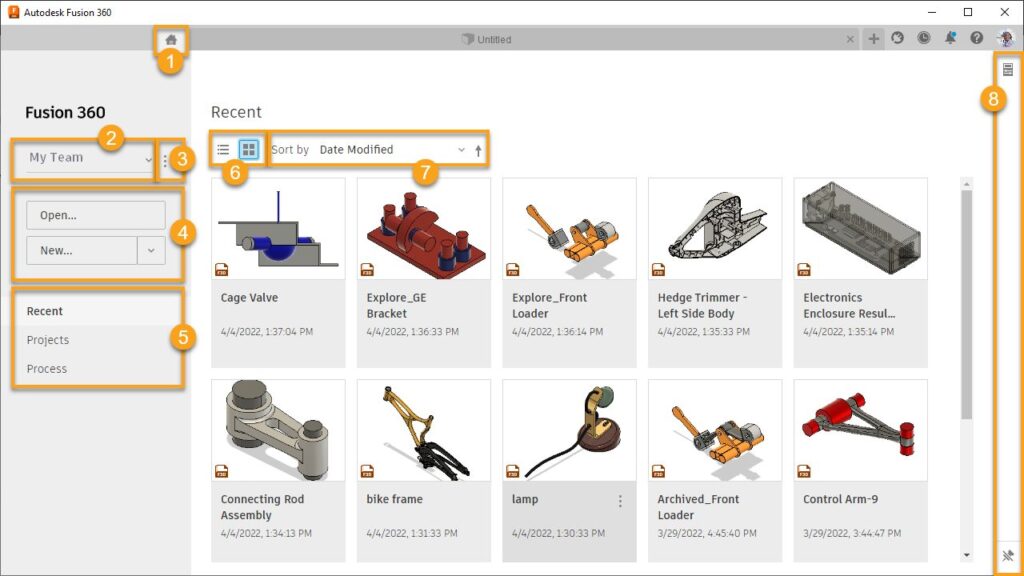Image resolution: width=1024 pixels, height=576 pixels.
Task: Open the Job Status clock icon
Action: point(923,38)
